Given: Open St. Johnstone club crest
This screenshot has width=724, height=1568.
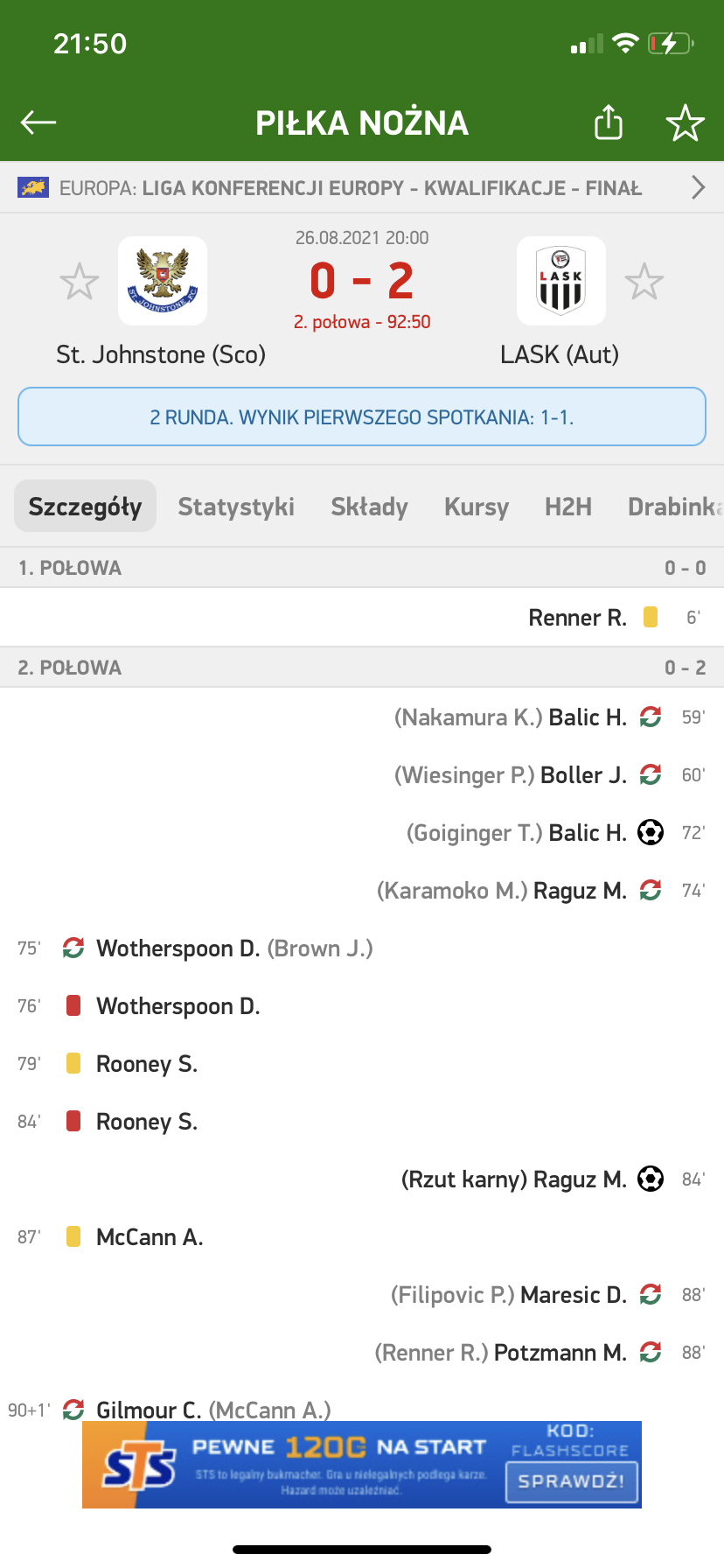Looking at the screenshot, I should click(x=163, y=281).
